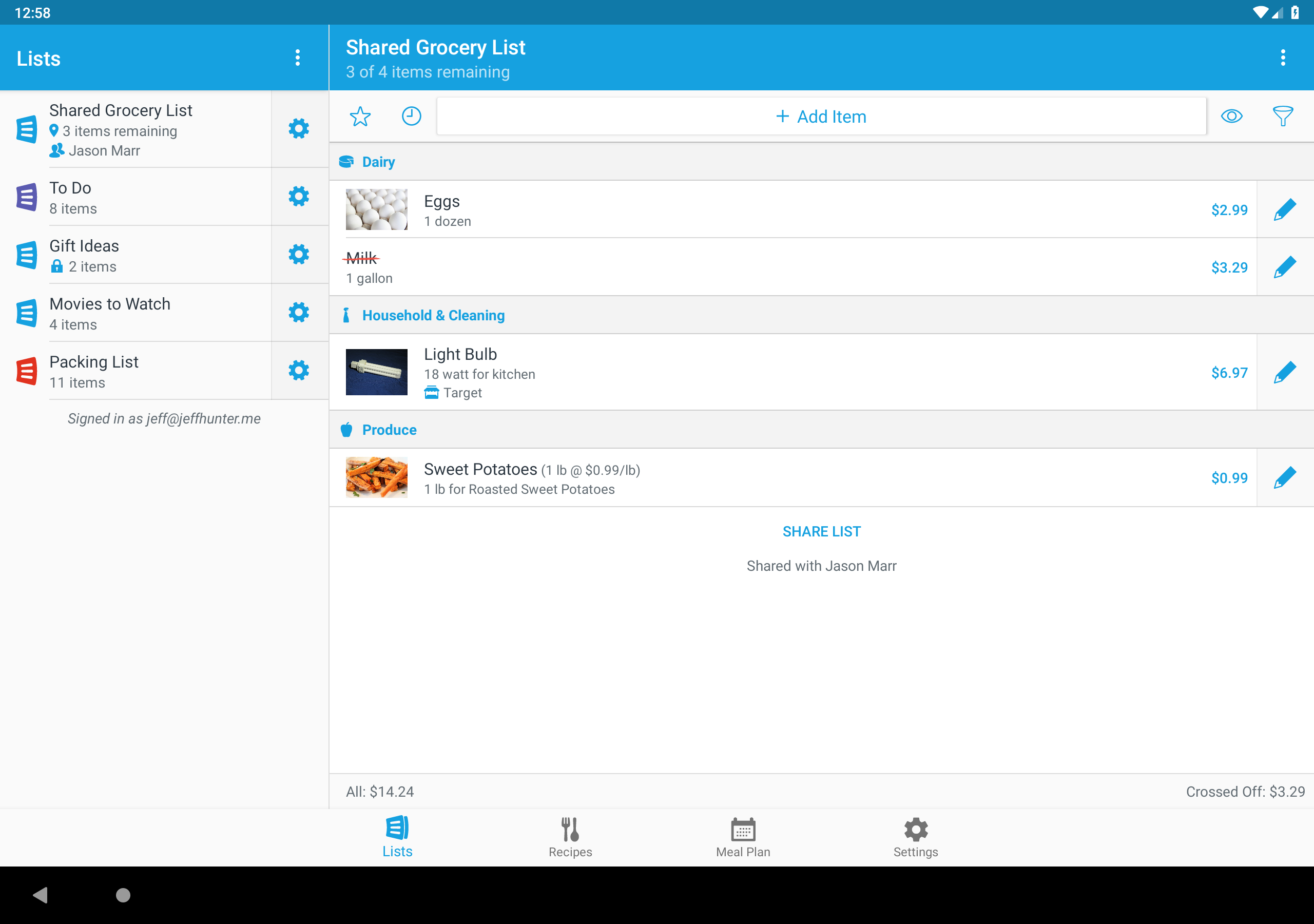
Task: Click the Gift Ideas list icon
Action: pyautogui.click(x=27, y=255)
